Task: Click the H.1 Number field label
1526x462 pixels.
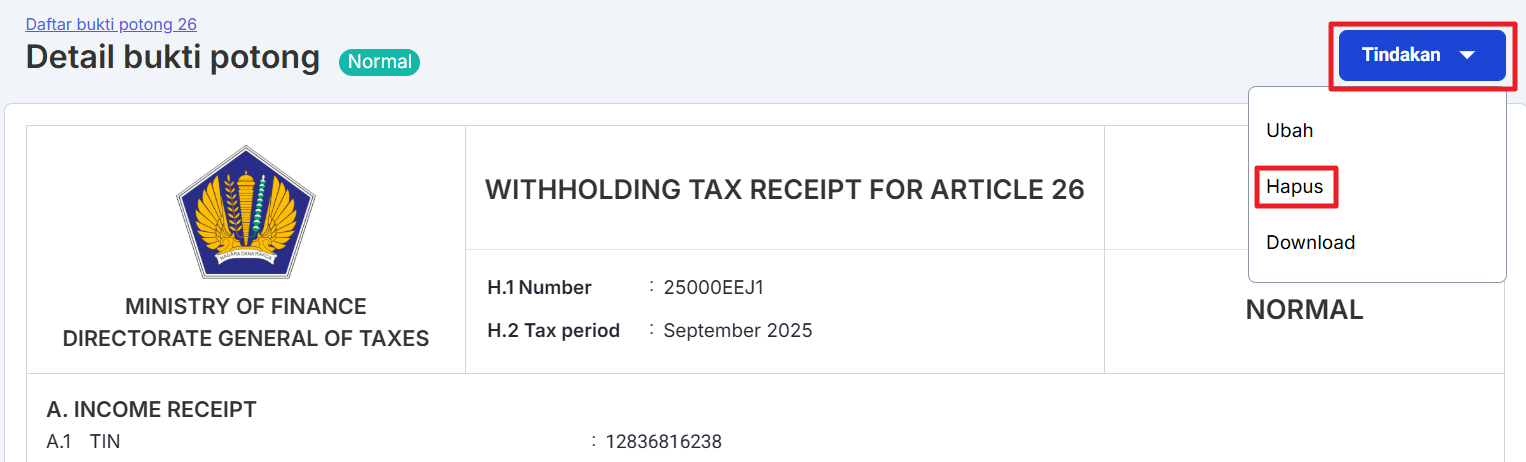Action: (539, 288)
